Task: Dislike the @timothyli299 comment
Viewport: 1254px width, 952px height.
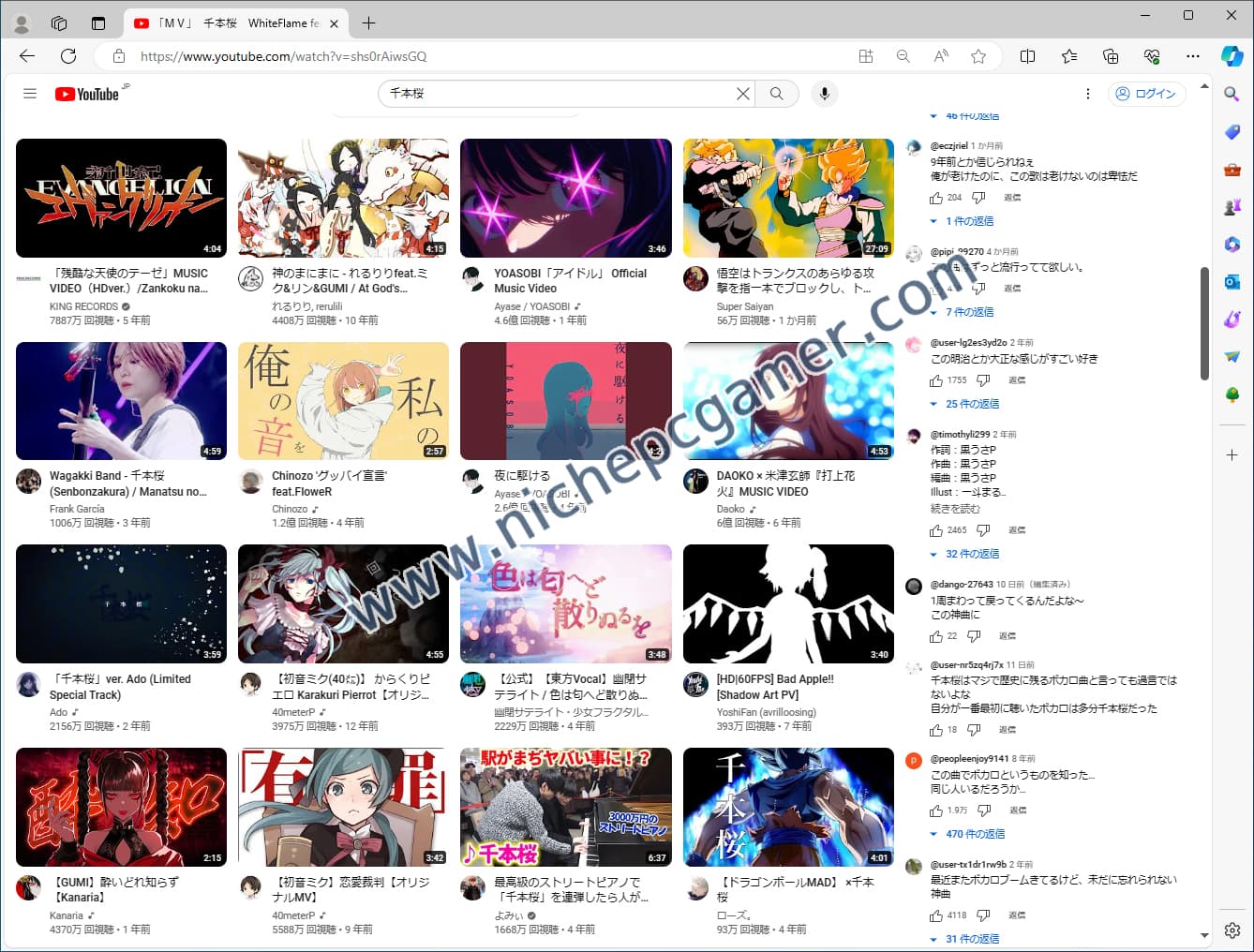Action: pos(983,530)
